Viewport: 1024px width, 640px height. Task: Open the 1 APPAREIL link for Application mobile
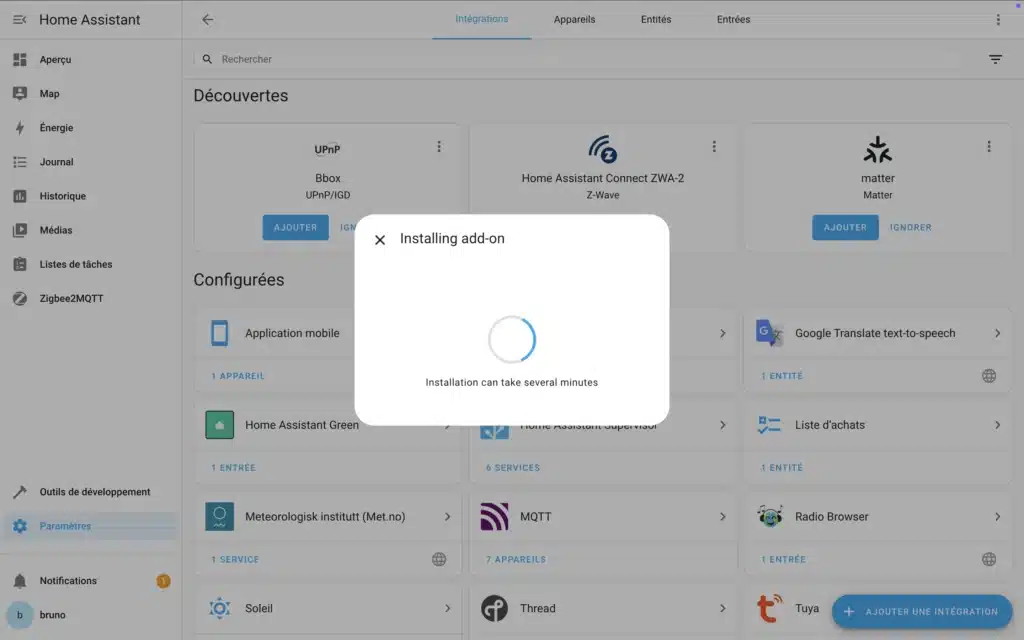tap(238, 376)
